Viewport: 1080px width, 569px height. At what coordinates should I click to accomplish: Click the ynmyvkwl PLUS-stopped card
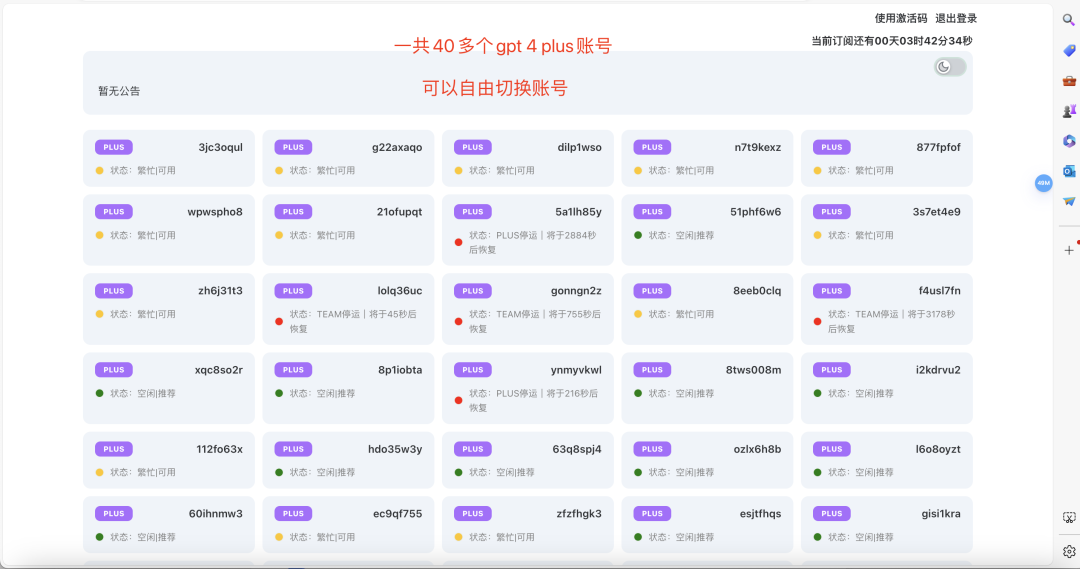pyautogui.click(x=528, y=389)
